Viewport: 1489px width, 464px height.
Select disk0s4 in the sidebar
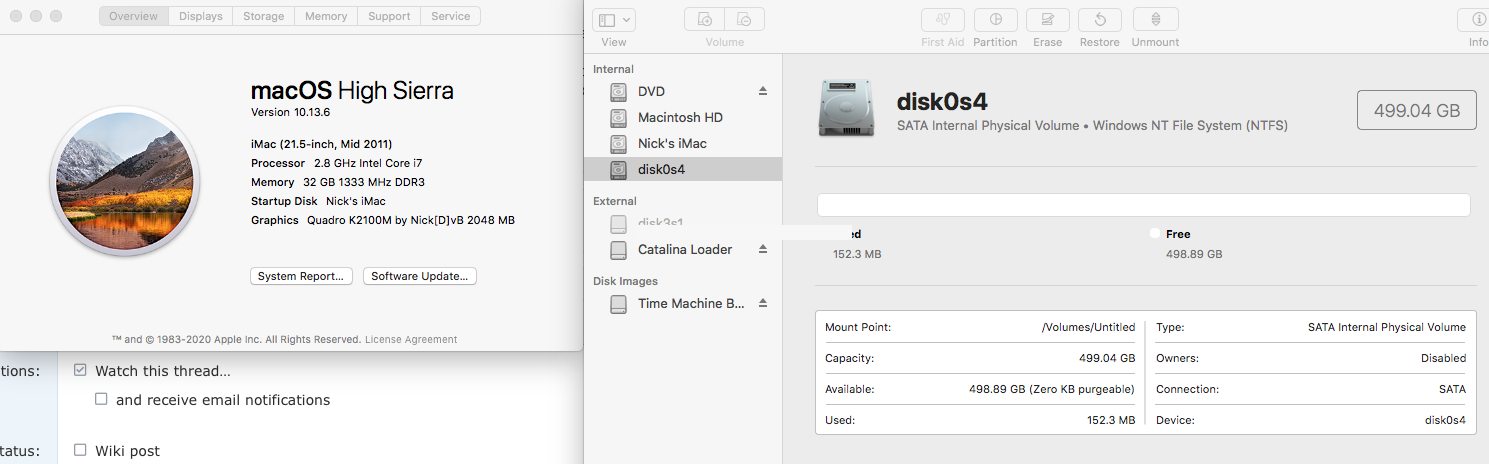coord(683,169)
